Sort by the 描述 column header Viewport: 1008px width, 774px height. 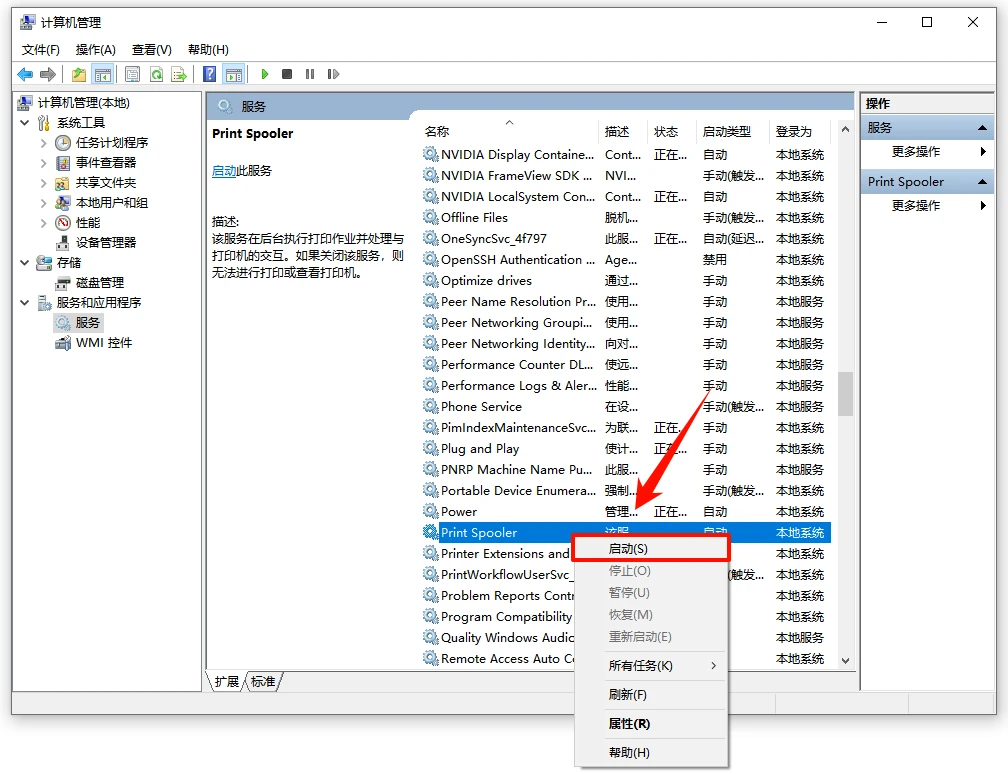click(624, 131)
